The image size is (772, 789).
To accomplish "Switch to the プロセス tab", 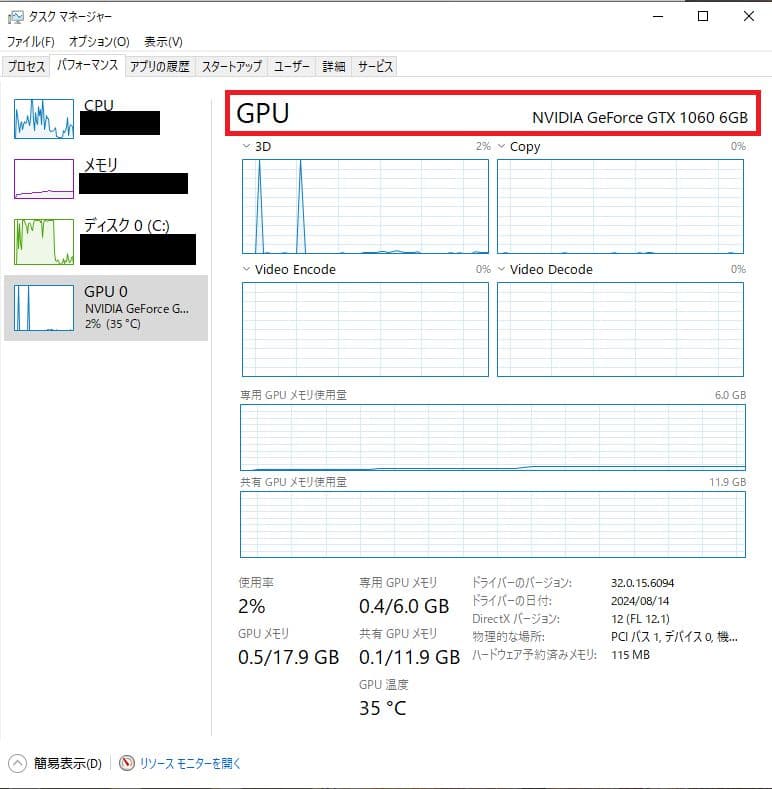I will (26, 66).
